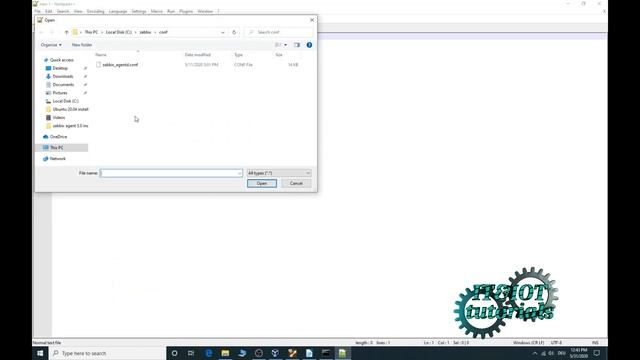
Task: Select This PC breadcrumb segment
Action: (91, 32)
